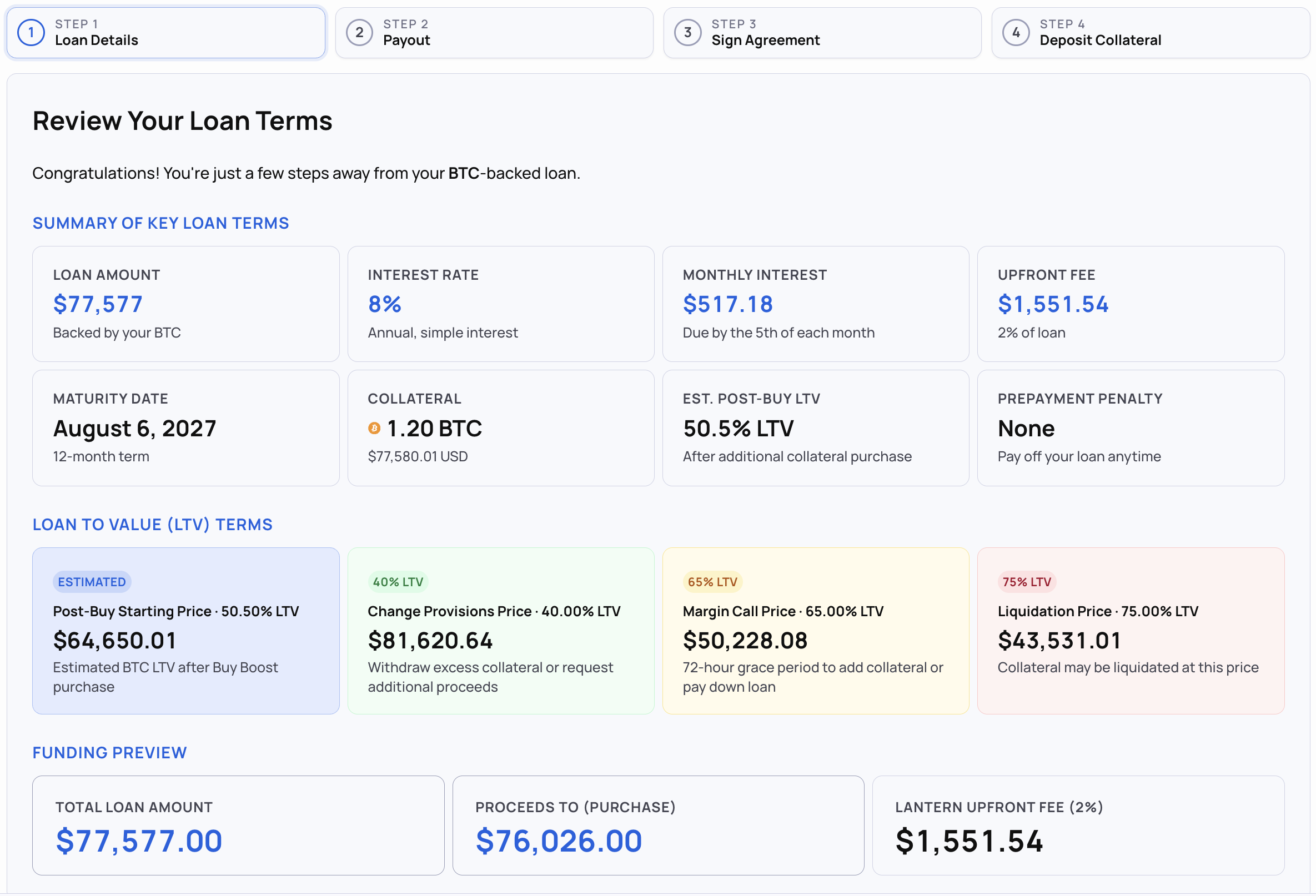The image size is (1316, 896).
Task: Select the Loan Amount $77,577 card
Action: pyautogui.click(x=185, y=304)
